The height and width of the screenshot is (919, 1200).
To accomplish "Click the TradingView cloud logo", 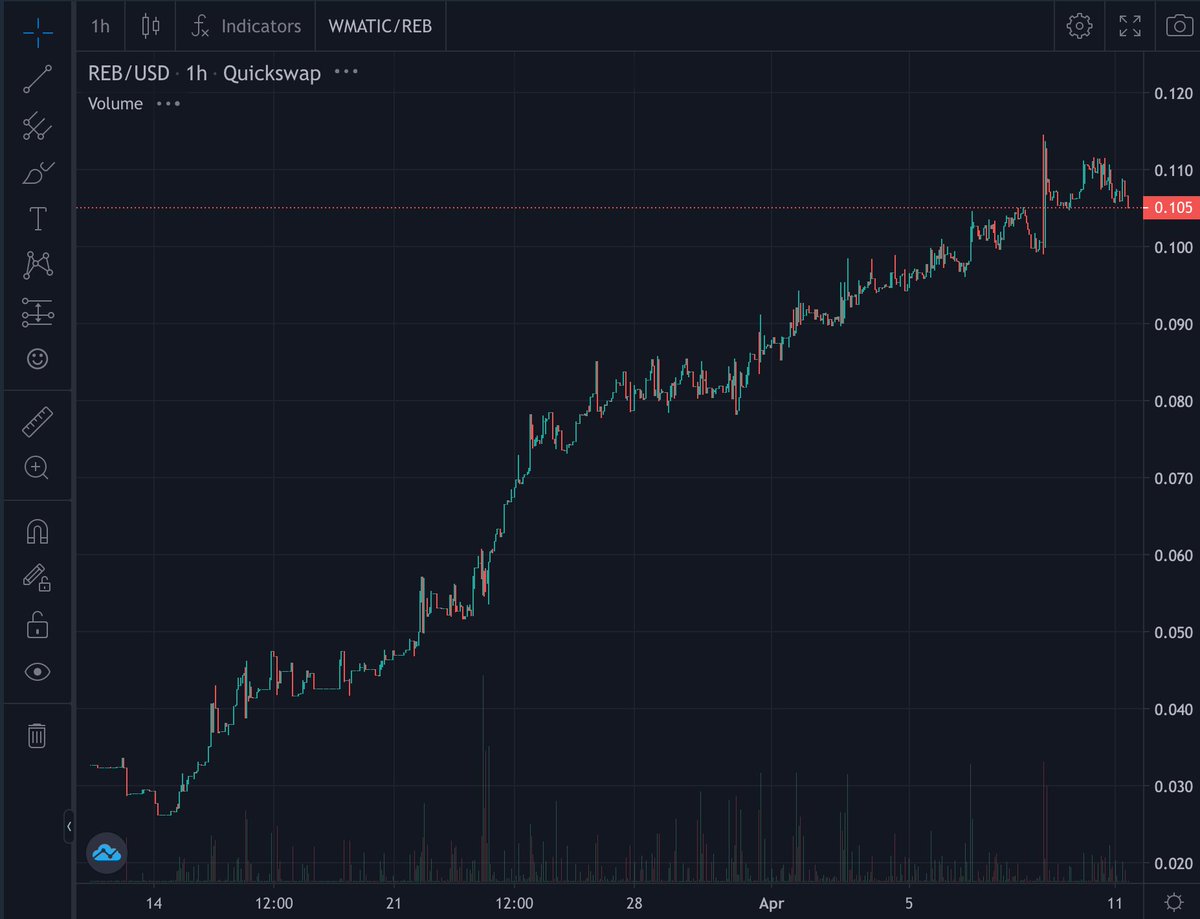I will 107,853.
